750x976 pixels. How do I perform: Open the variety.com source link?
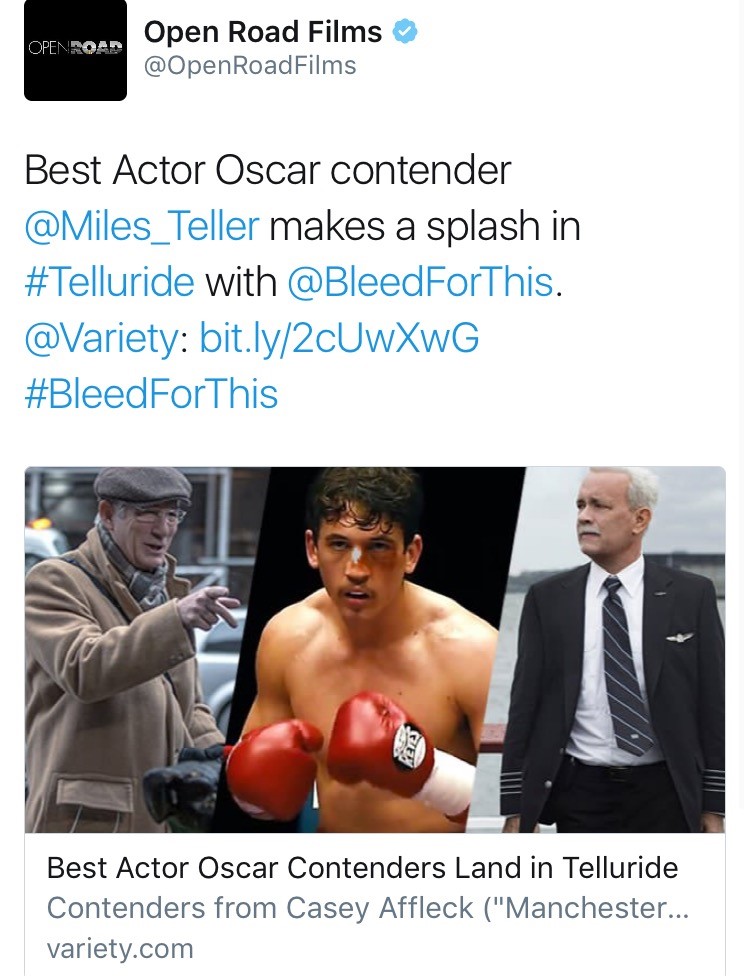click(120, 949)
